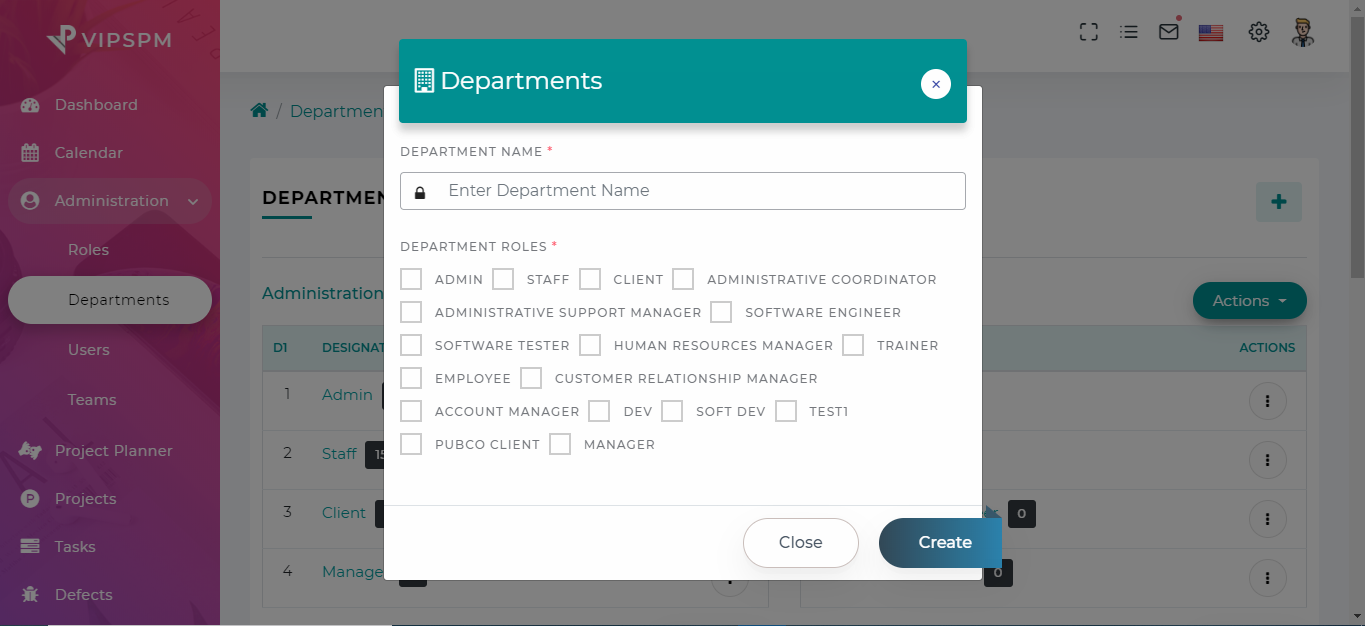Go to Users in the Administration menu
Image resolution: width=1365 pixels, height=626 pixels.
[89, 349]
